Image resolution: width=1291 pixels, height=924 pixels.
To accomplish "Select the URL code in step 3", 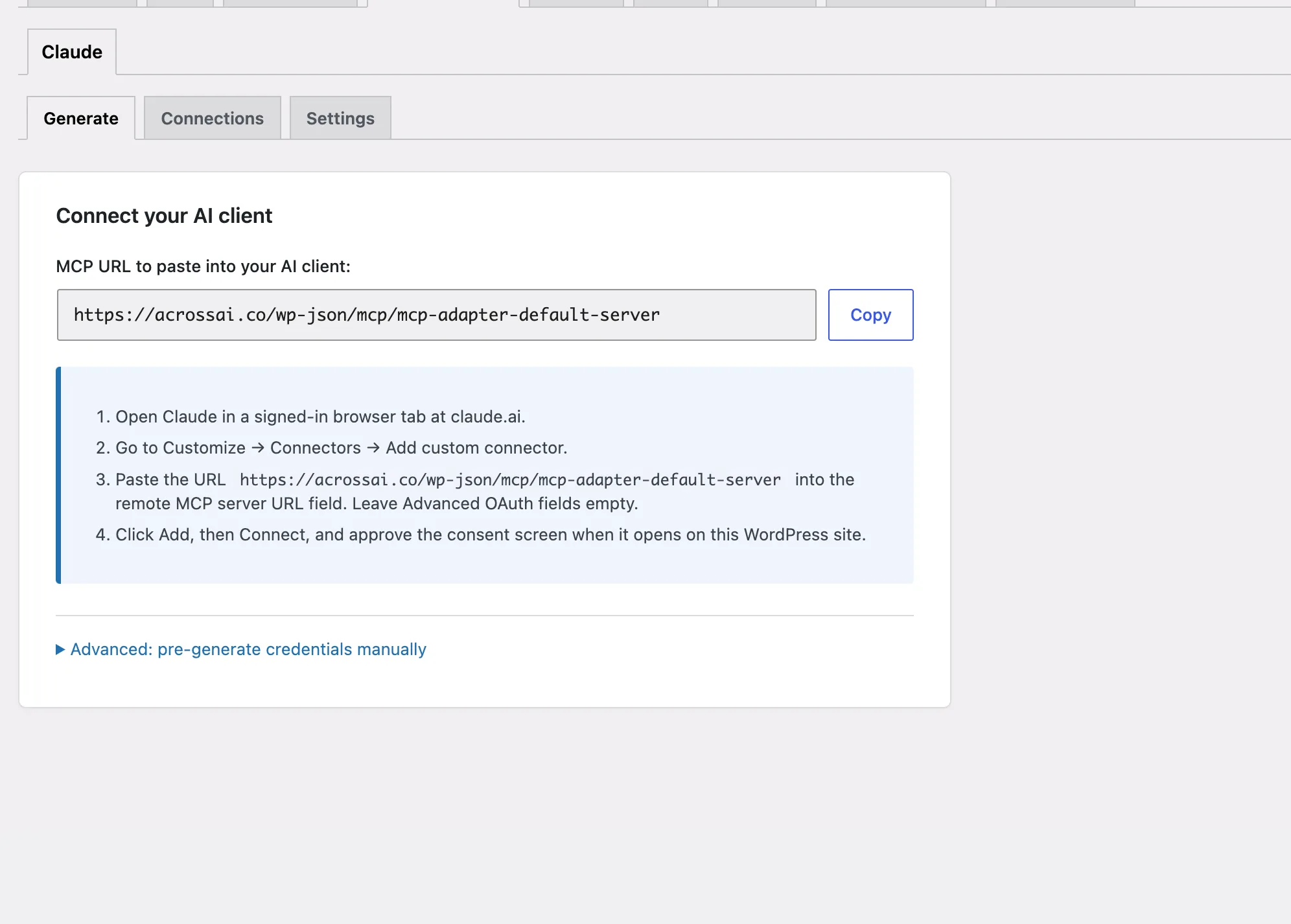I will pyautogui.click(x=510, y=479).
